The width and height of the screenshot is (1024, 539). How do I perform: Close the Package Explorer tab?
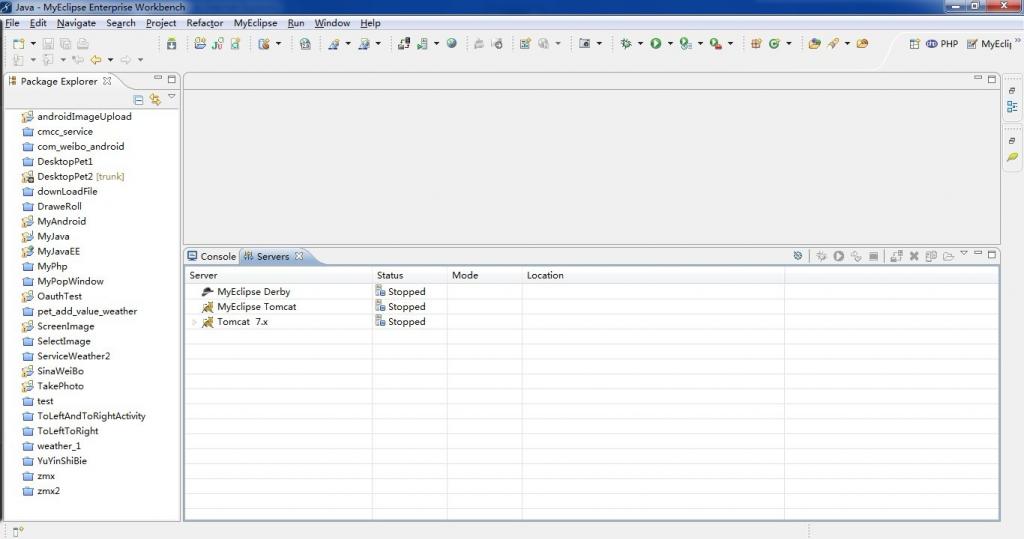(x=107, y=81)
